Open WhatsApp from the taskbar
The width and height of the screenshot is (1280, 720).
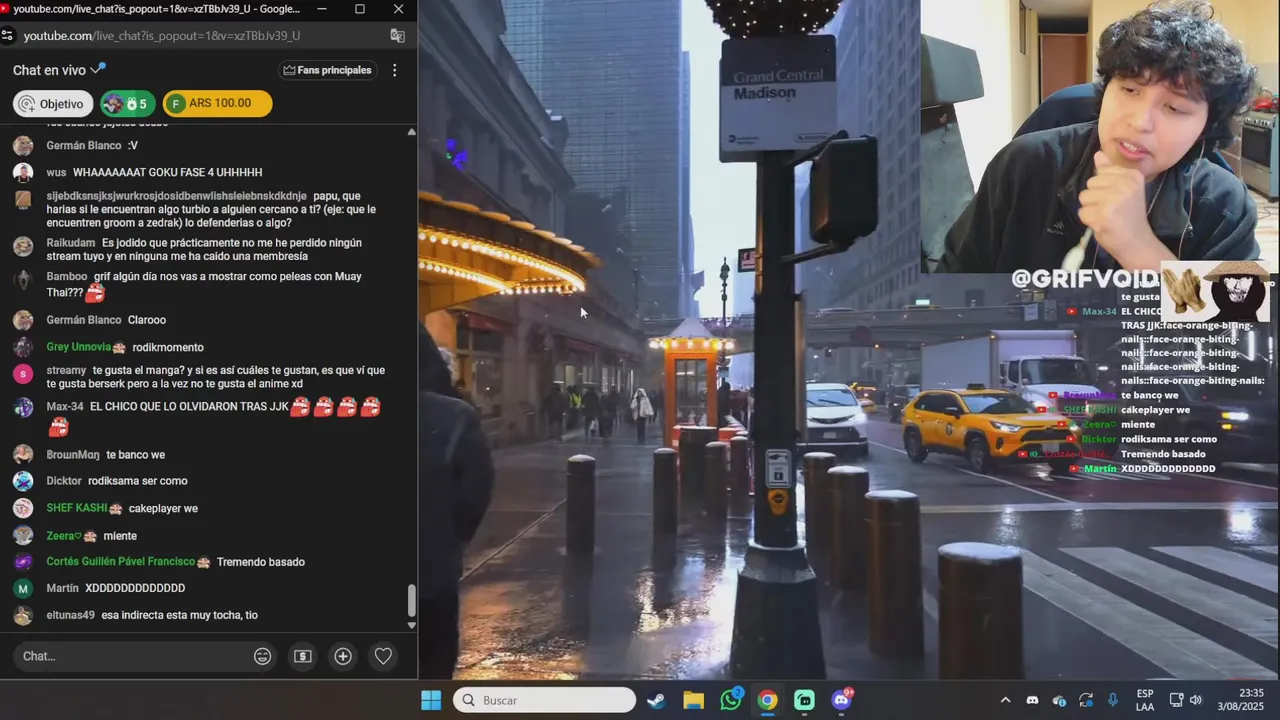tap(731, 700)
